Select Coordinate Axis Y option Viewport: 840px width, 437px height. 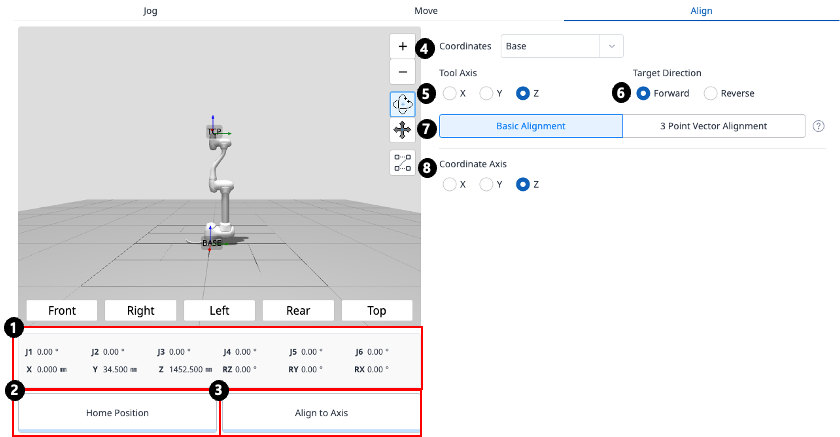pos(486,184)
